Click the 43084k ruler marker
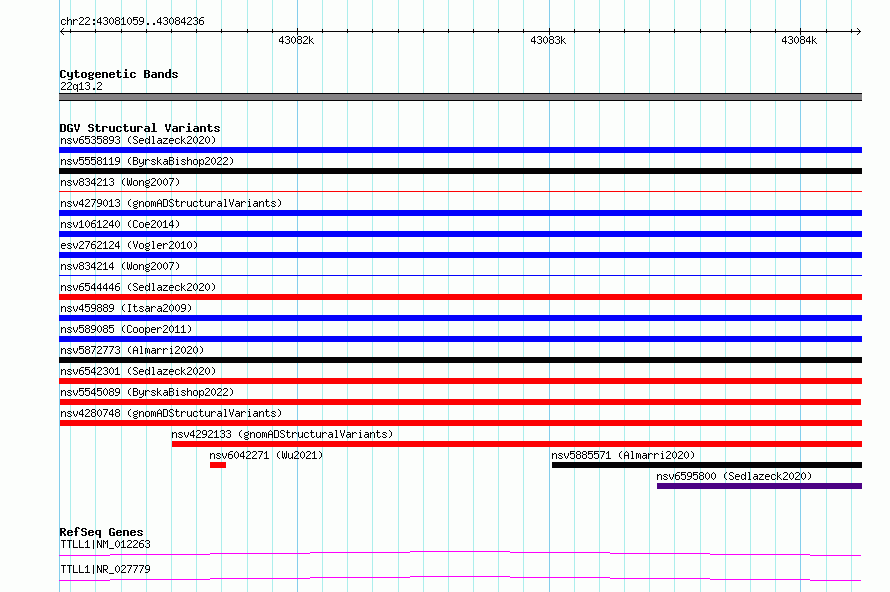 click(x=799, y=40)
